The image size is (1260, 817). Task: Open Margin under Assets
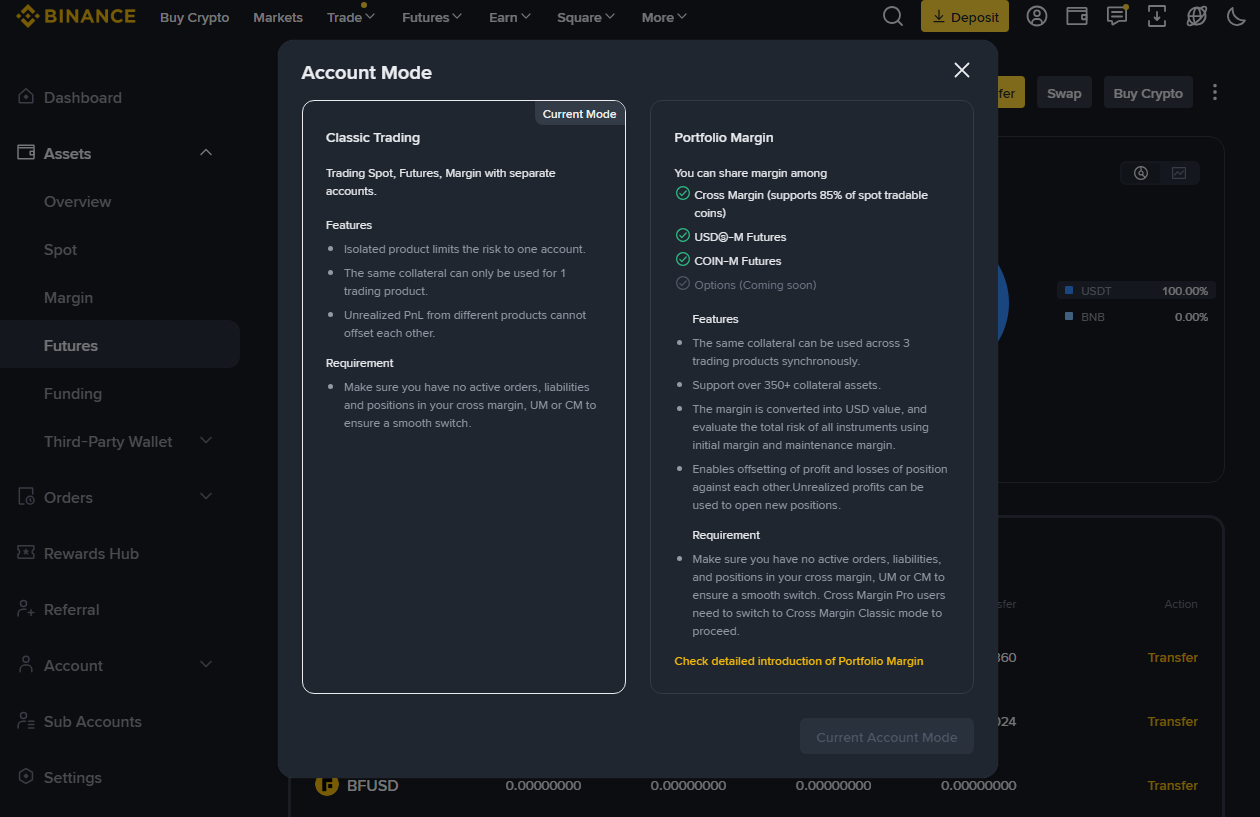click(x=68, y=297)
